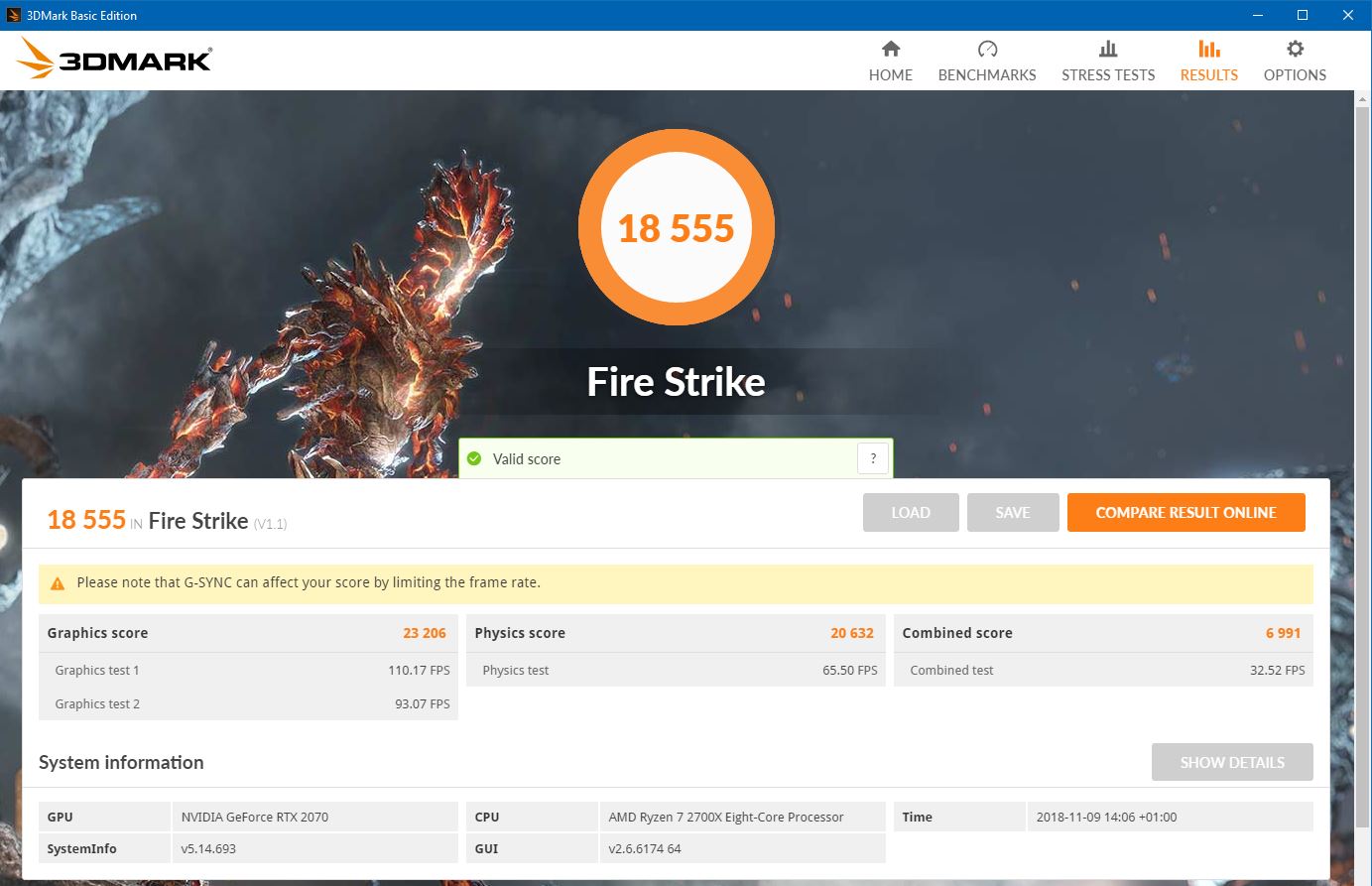Click AMD Ryzen 7 2700X CPU value

tap(726, 818)
